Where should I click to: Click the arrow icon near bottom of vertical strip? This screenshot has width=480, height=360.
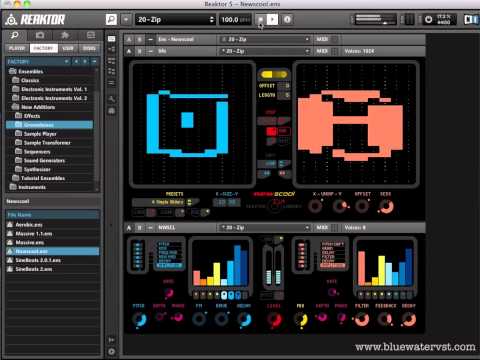pyautogui.click(x=111, y=340)
